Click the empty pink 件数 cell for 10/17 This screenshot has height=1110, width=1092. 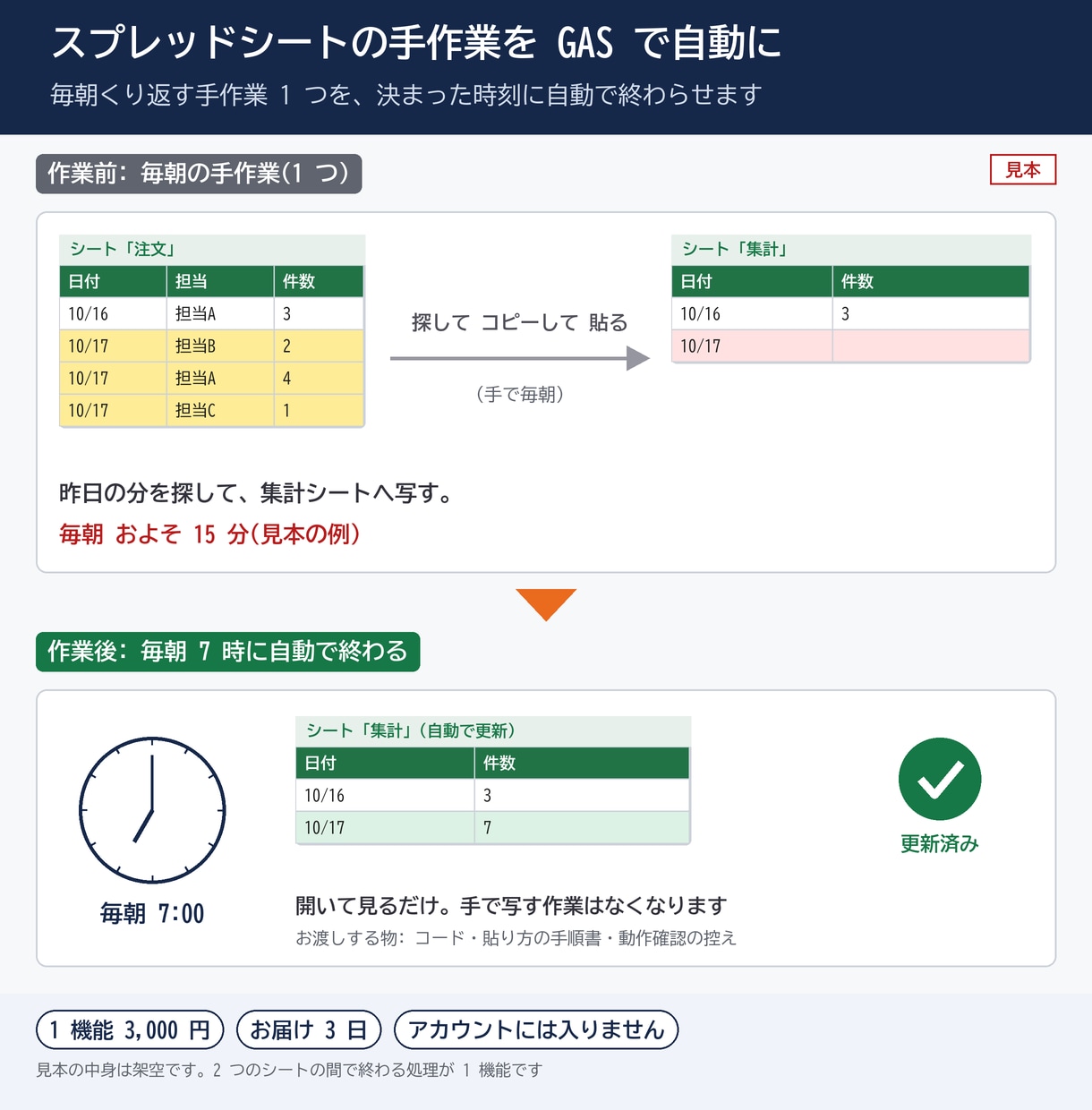click(x=931, y=346)
